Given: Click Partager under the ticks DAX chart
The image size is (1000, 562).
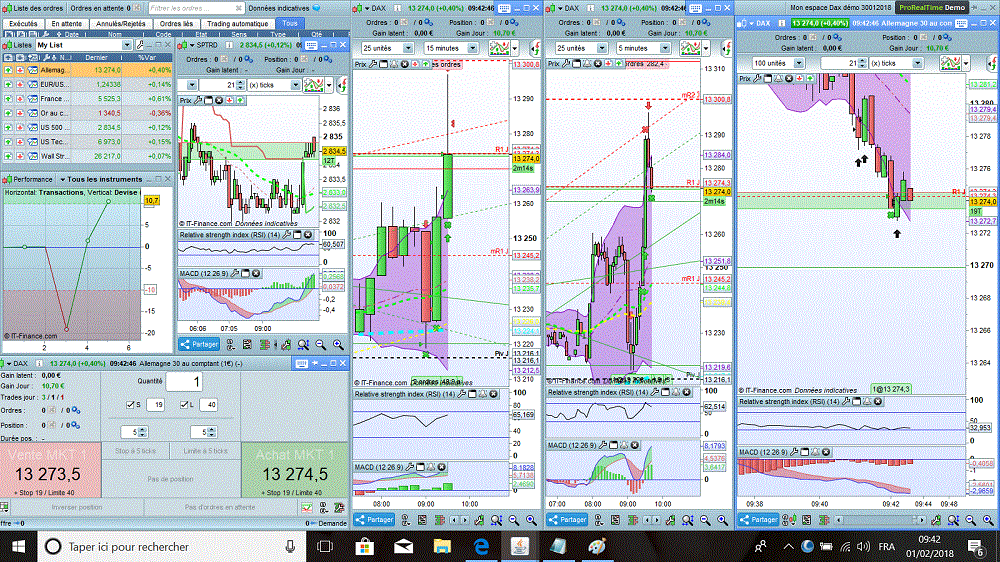Looking at the screenshot, I should click(x=759, y=520).
